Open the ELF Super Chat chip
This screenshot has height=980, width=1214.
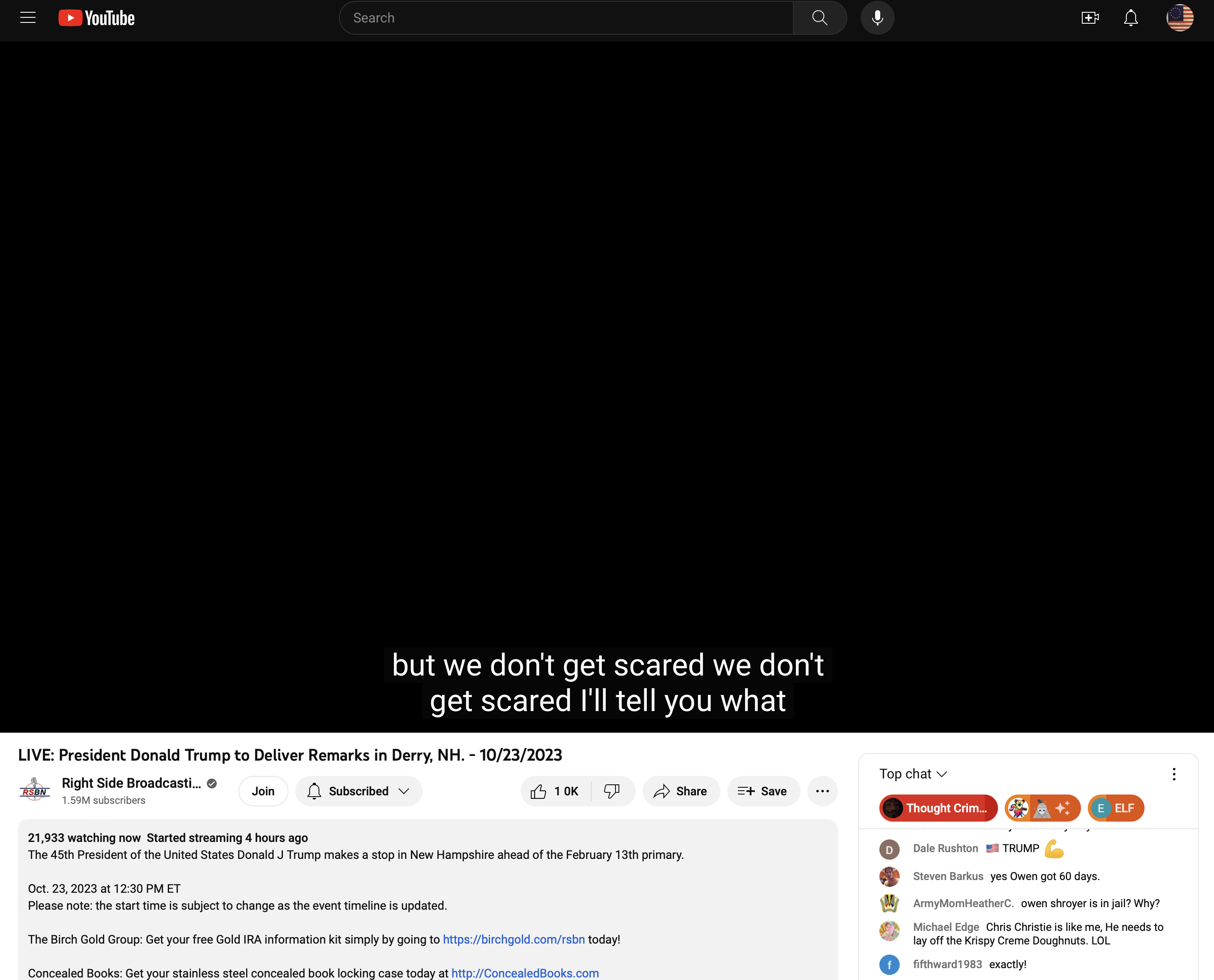(x=1115, y=808)
